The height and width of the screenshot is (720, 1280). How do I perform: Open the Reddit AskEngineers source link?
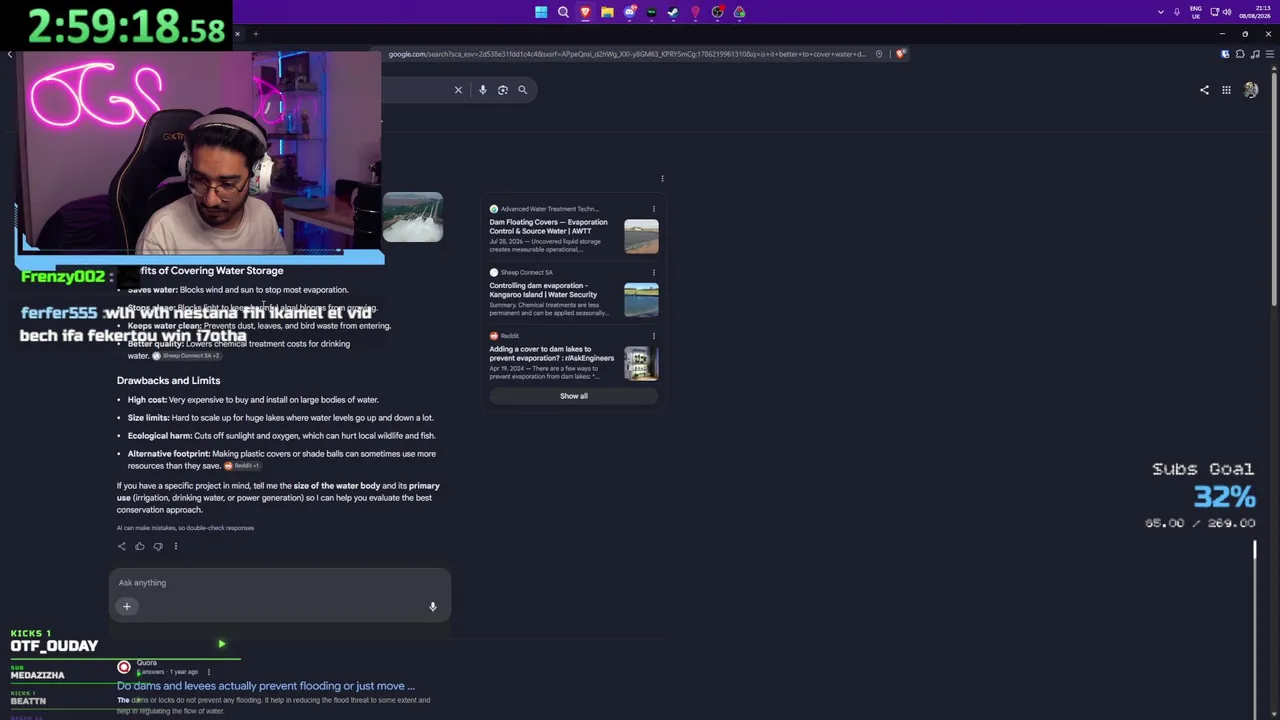[x=552, y=354]
